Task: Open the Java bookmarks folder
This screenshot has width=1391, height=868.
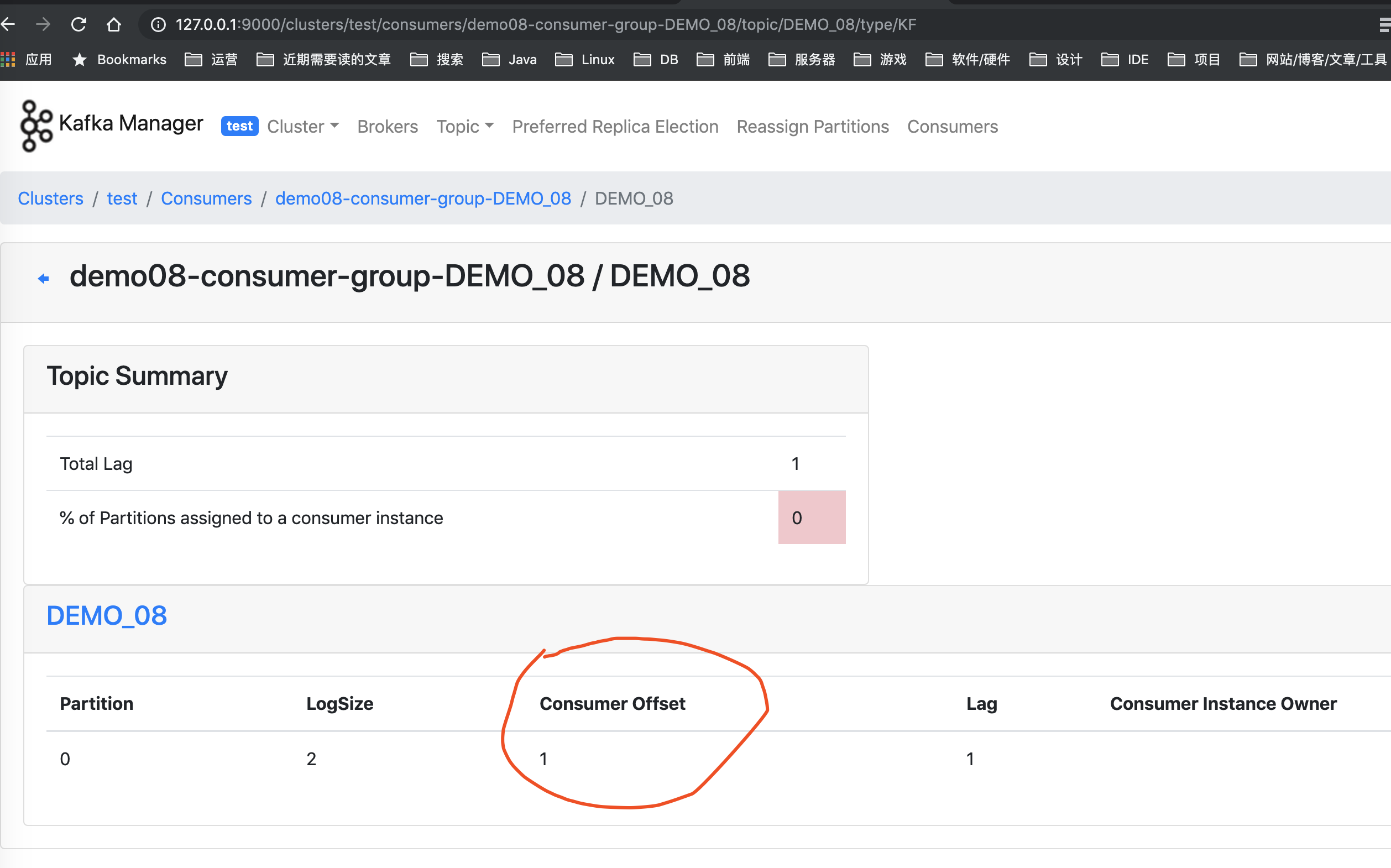Action: (x=509, y=60)
